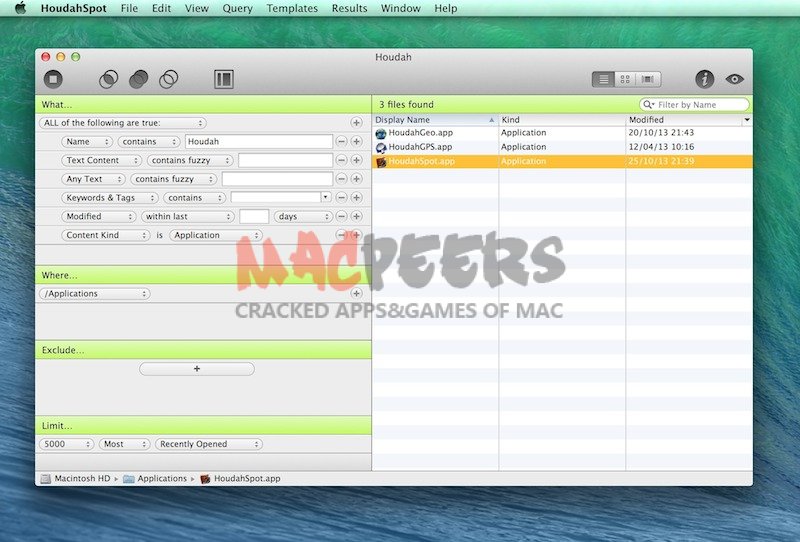This screenshot has height=542, width=800.
Task: Open the Any Text attribute dropdown
Action: pos(93,179)
